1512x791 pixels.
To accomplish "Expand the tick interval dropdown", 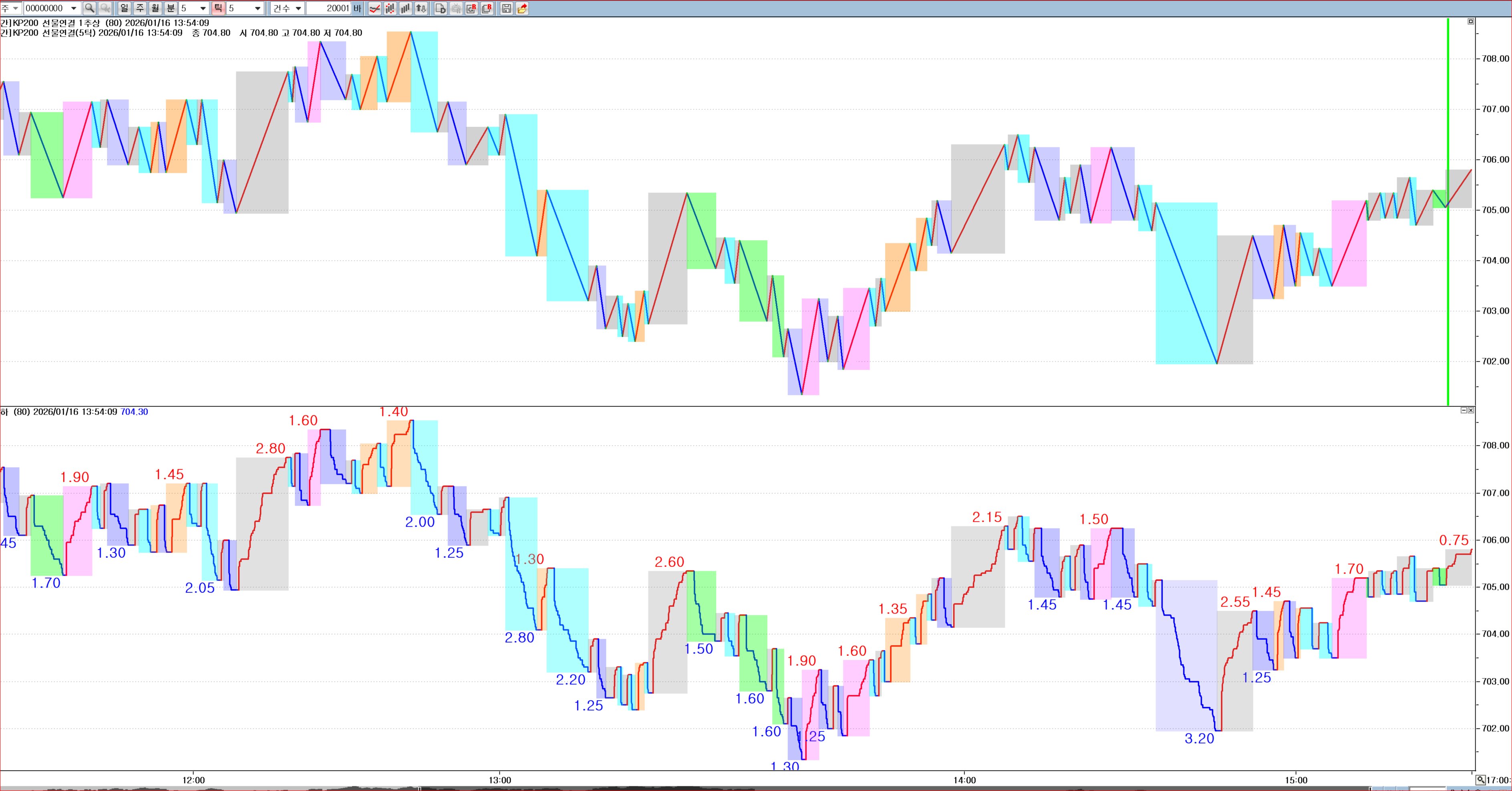I will point(258,8).
